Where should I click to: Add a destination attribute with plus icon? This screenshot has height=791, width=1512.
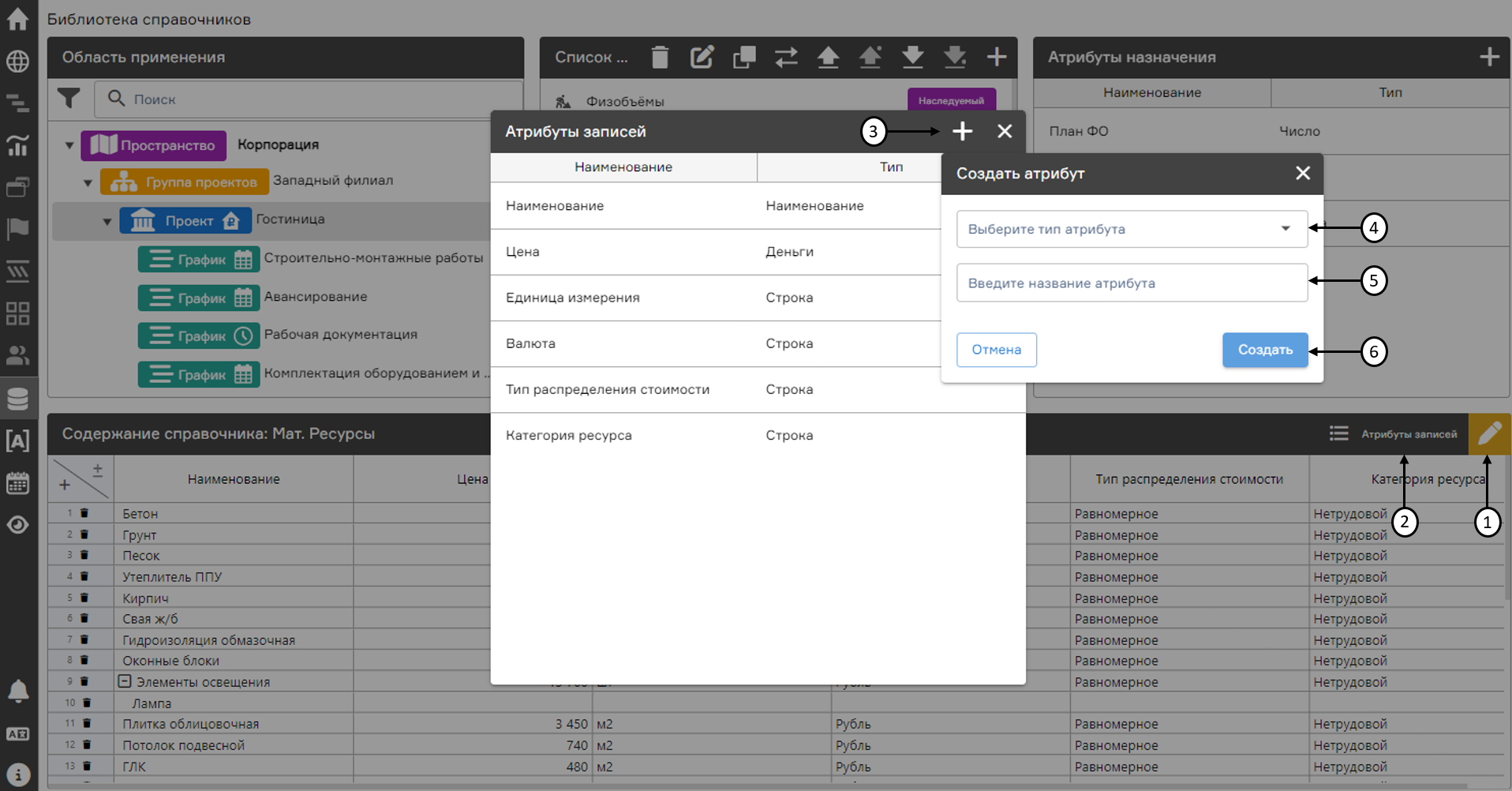[1489, 57]
